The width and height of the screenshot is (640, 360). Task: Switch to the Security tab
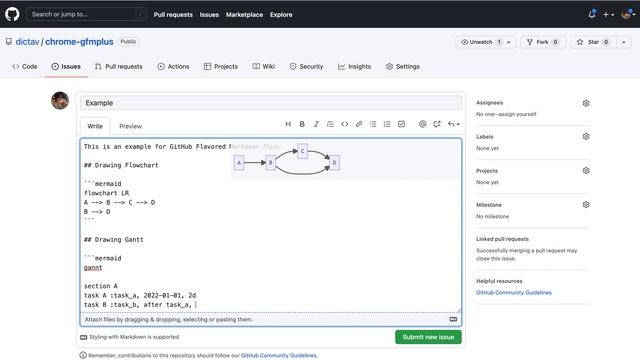coord(306,67)
